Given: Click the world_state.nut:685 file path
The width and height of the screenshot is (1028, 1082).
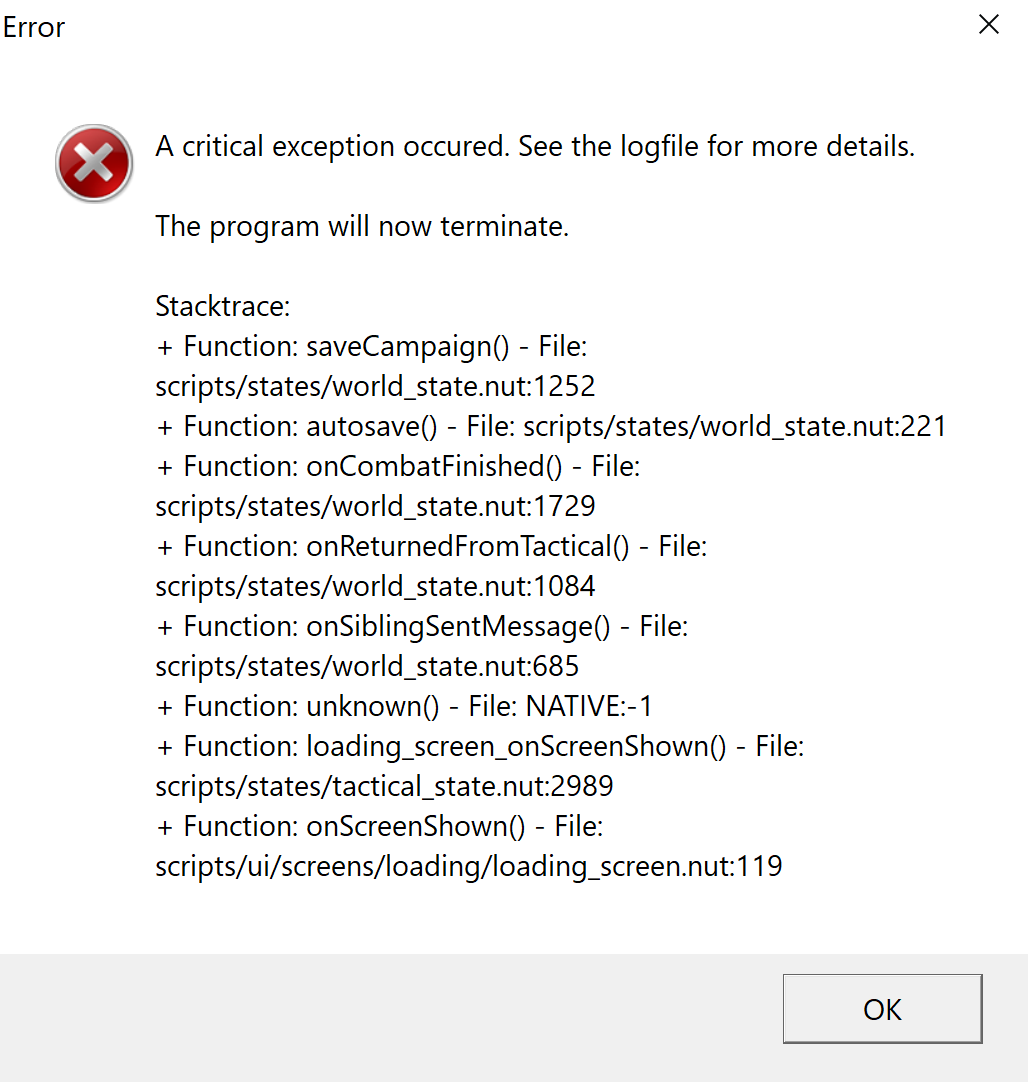Looking at the screenshot, I should 367,667.
